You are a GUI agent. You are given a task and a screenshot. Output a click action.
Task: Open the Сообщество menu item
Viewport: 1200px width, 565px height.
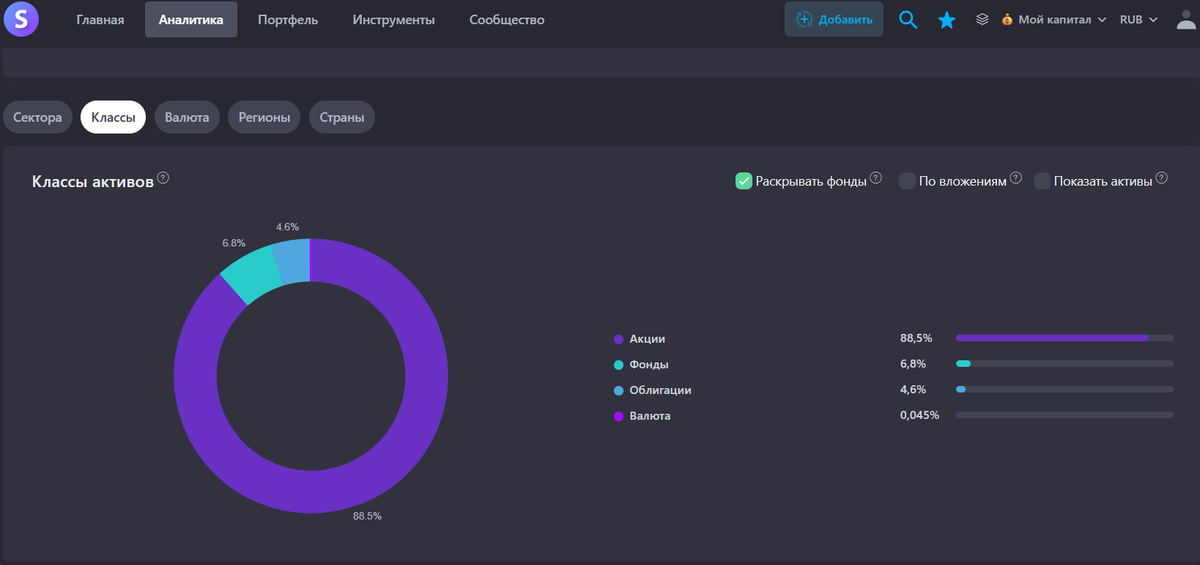coord(507,20)
